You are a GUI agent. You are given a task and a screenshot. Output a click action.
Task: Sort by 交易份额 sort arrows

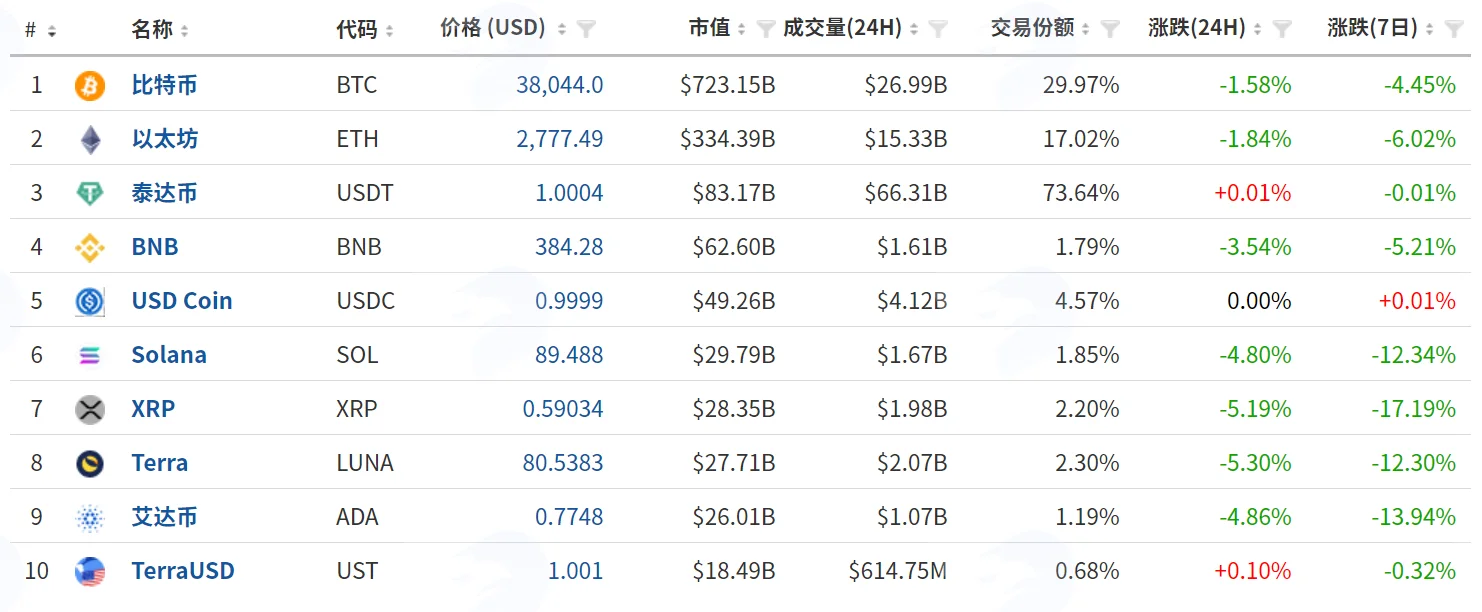1086,31
